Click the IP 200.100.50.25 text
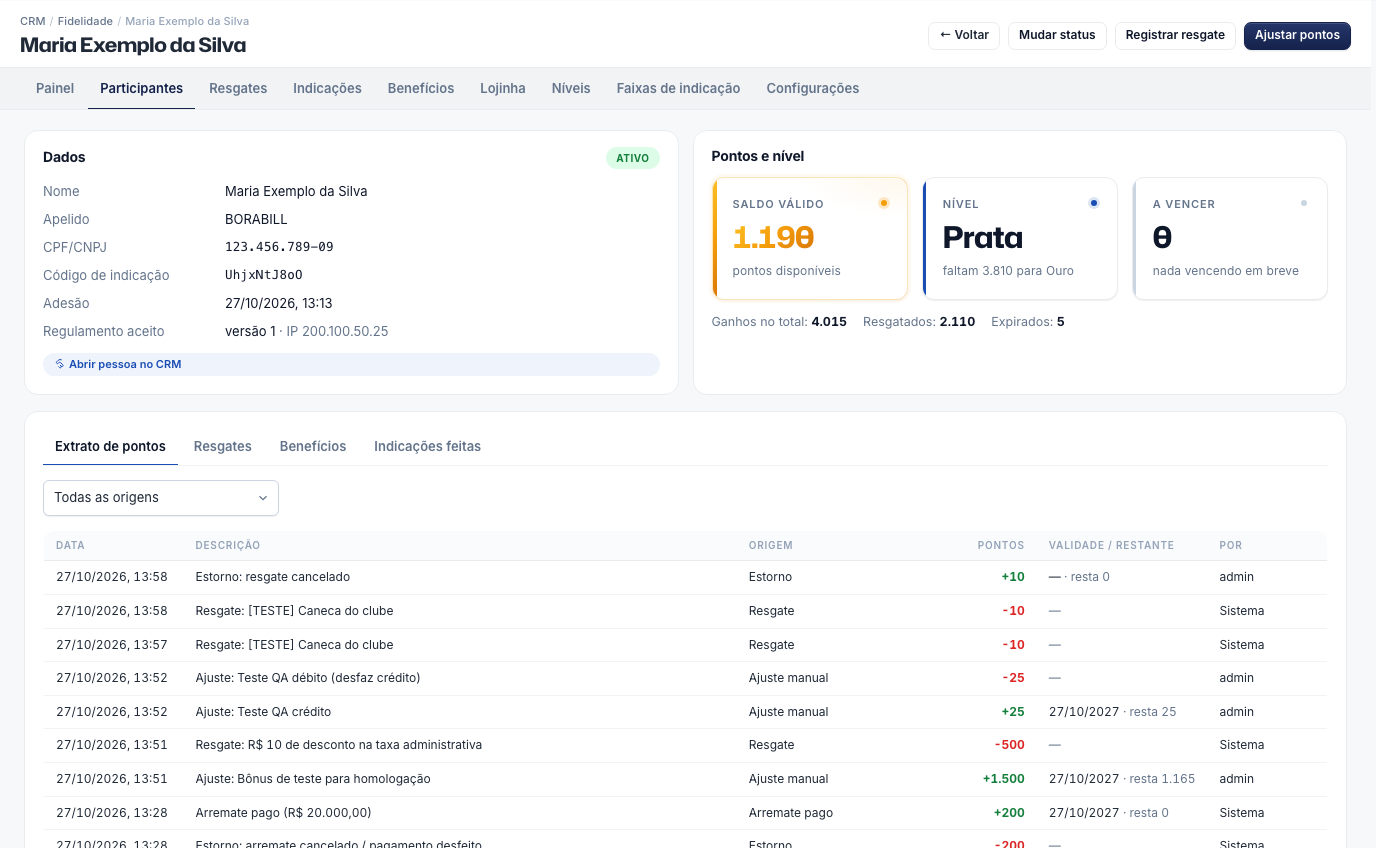This screenshot has width=1376, height=848. (337, 331)
